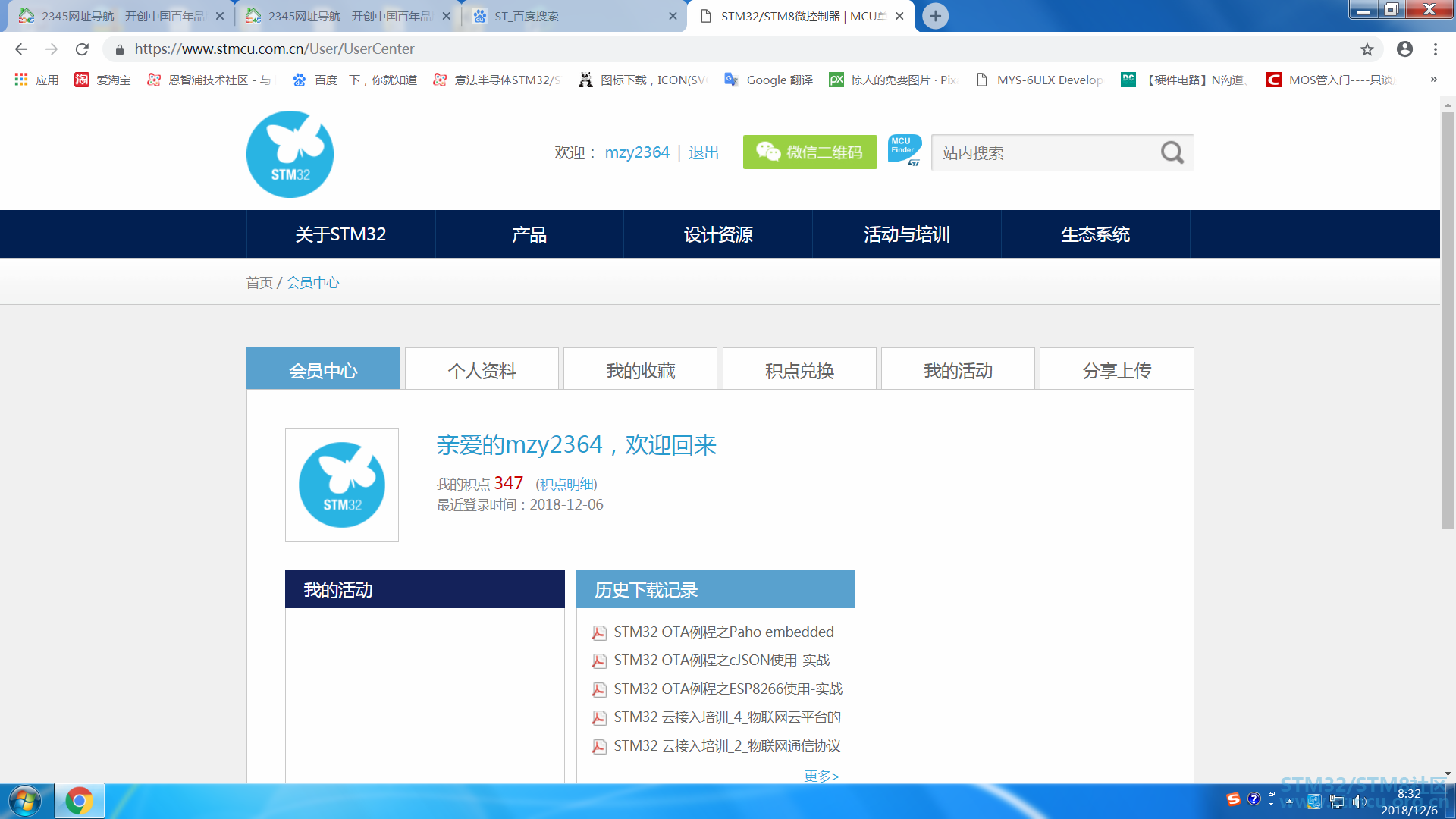
Task: Open STM32 OTA例程之ESP8266使用-实战 download
Action: coord(728,689)
